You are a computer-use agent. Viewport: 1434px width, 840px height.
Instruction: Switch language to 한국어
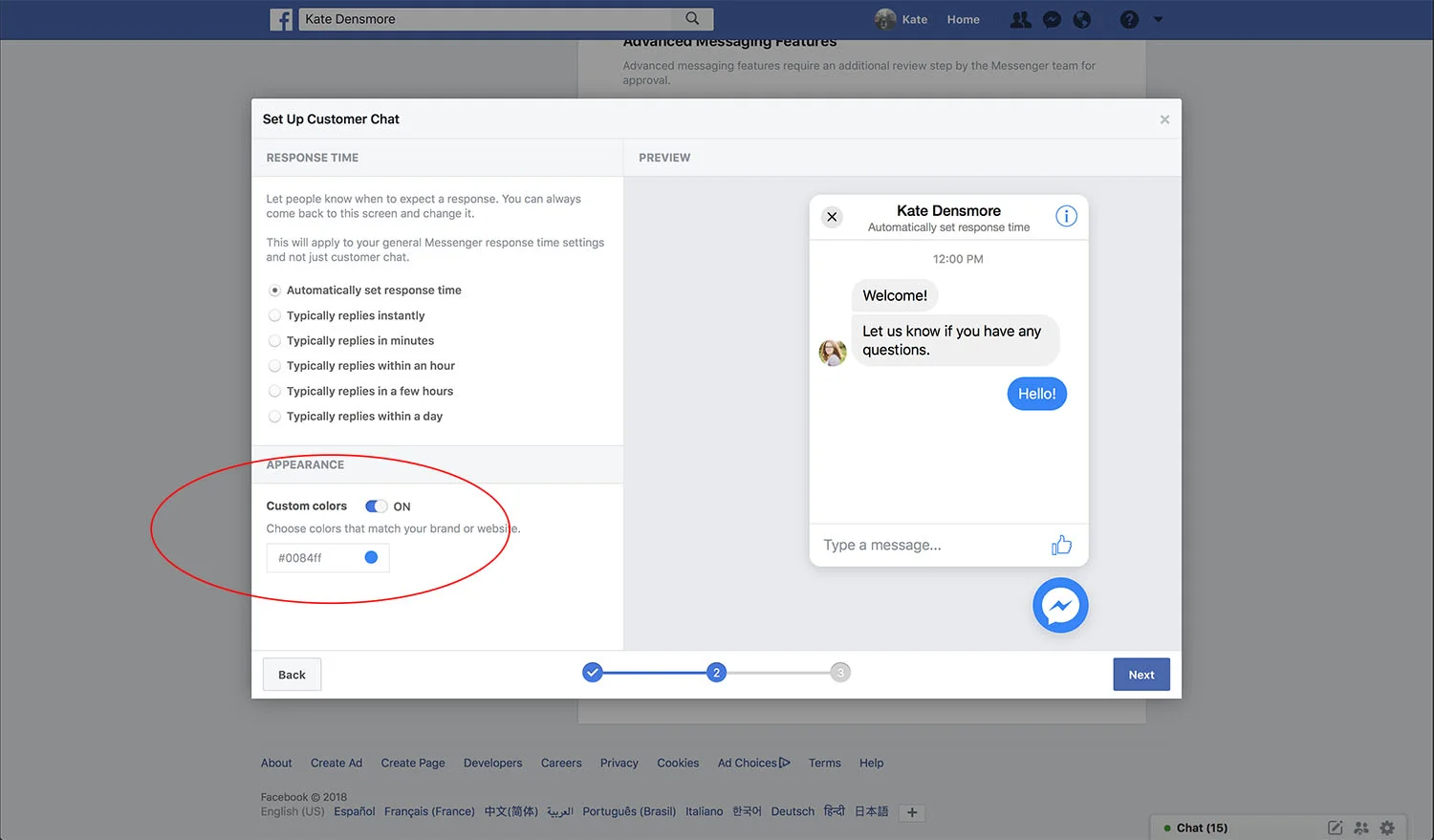click(x=747, y=811)
